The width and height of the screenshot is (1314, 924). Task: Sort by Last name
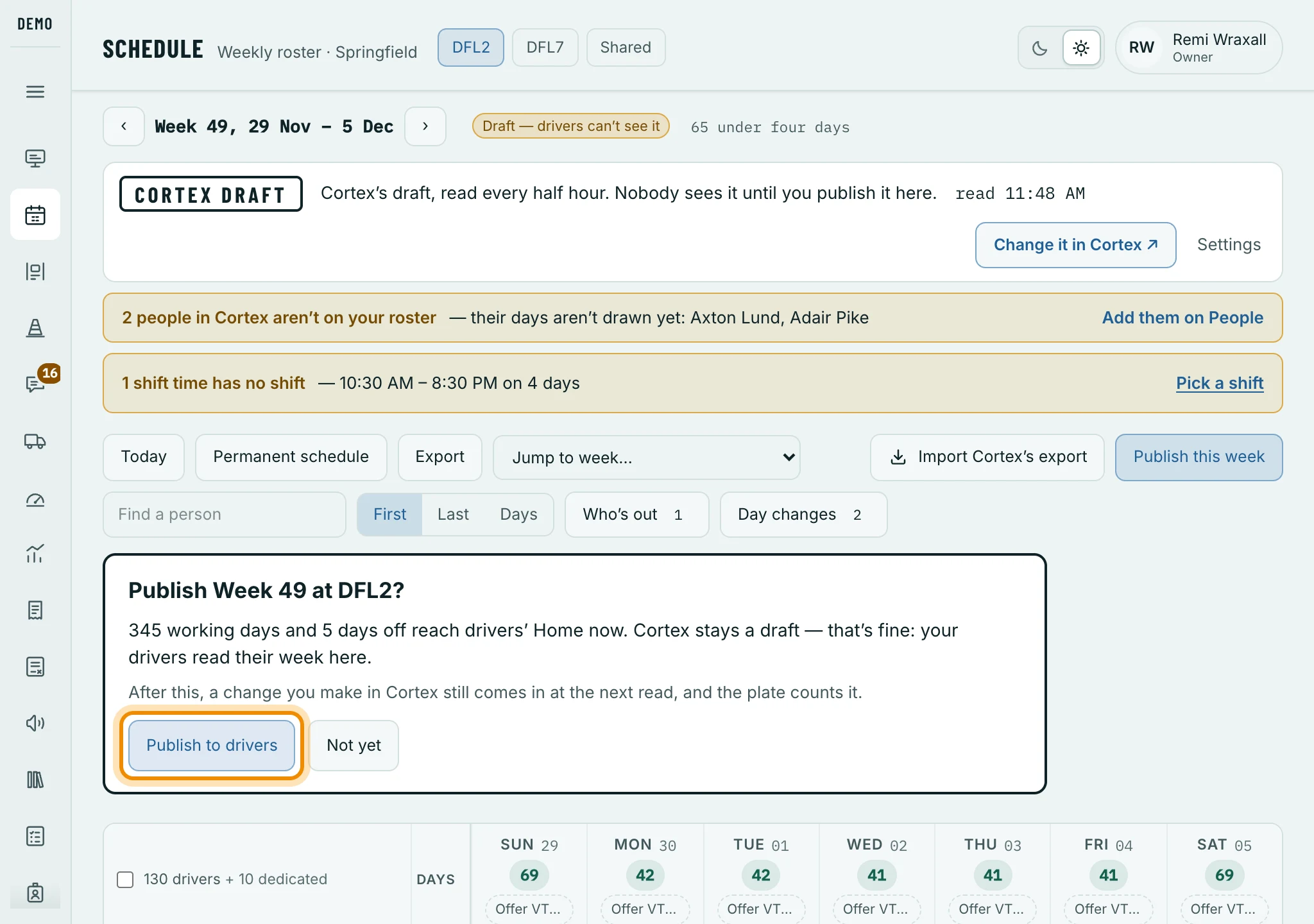coord(453,515)
